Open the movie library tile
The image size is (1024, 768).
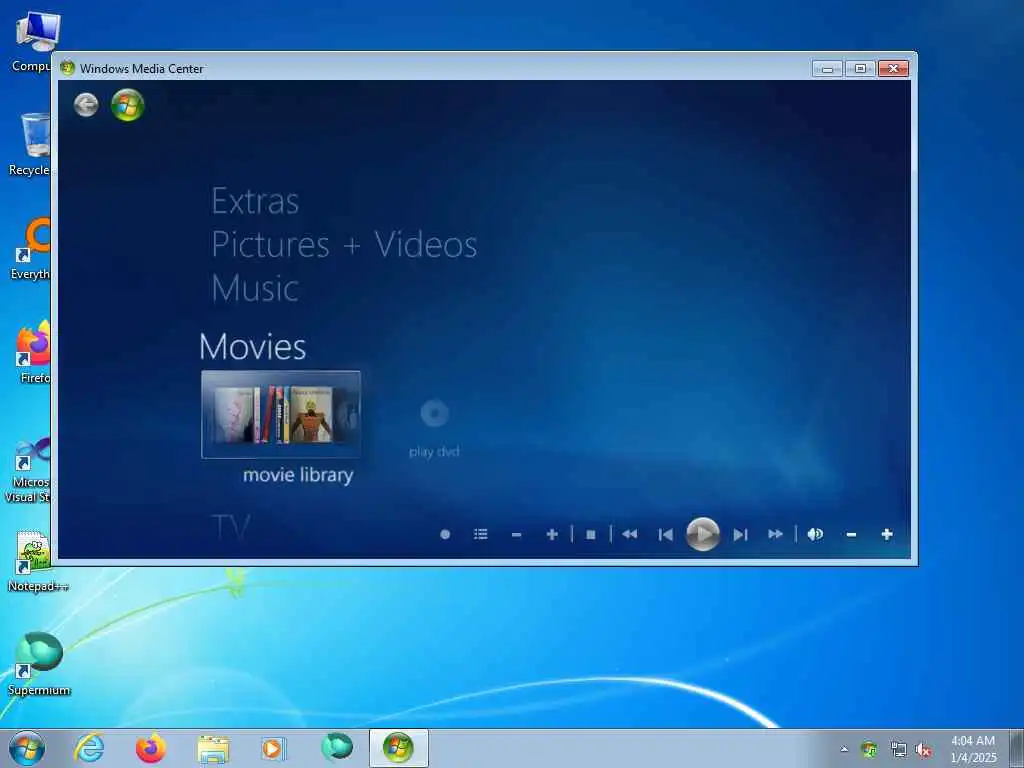pos(281,415)
